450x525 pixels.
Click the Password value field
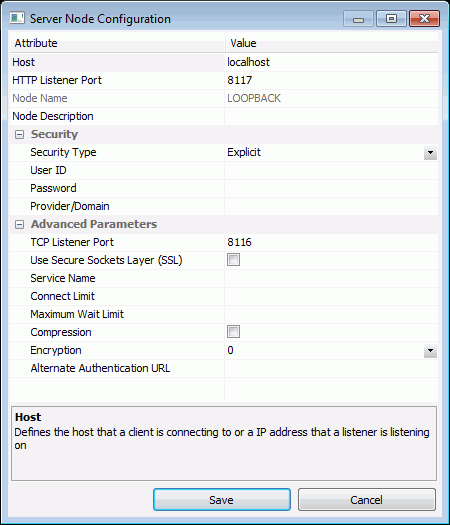[331, 189]
